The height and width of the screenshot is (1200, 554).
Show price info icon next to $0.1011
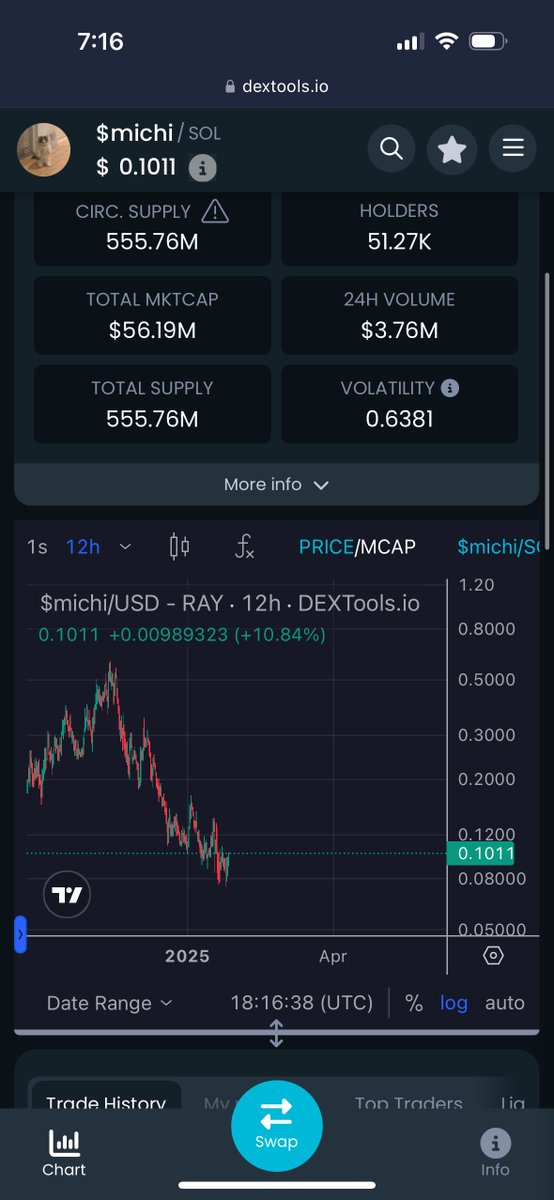pos(202,168)
